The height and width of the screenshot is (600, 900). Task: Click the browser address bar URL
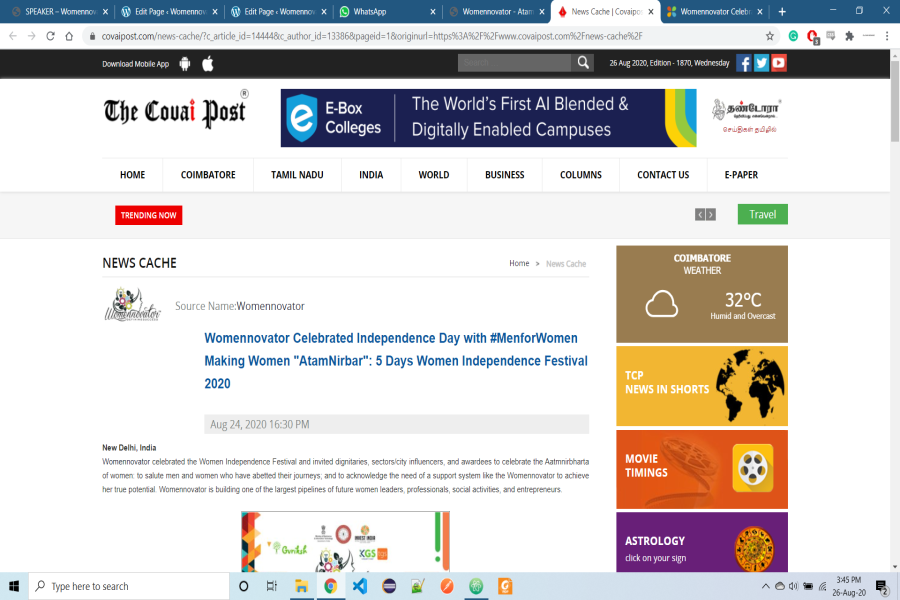372,36
